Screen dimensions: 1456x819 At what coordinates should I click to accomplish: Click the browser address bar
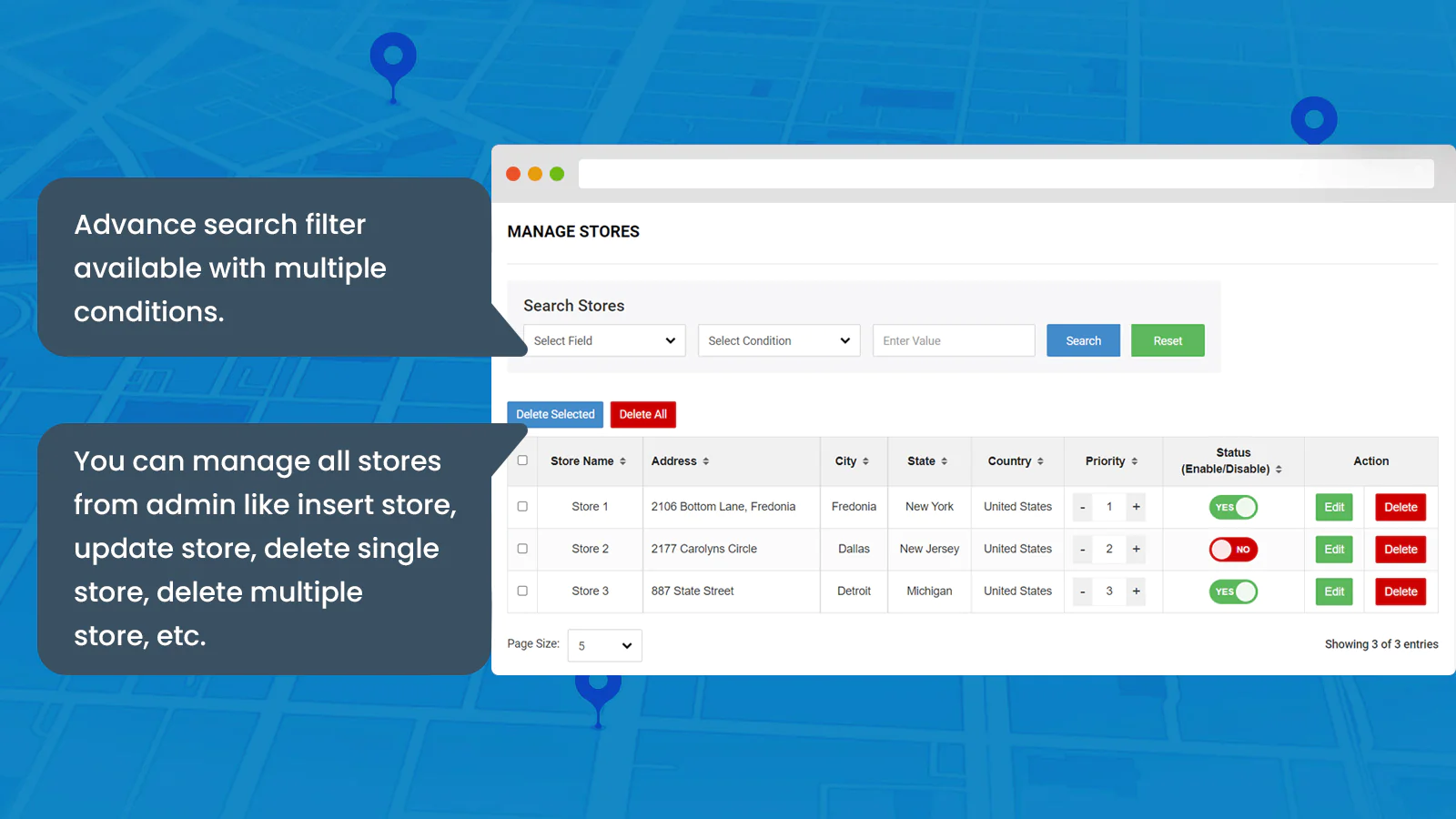(x=1006, y=174)
